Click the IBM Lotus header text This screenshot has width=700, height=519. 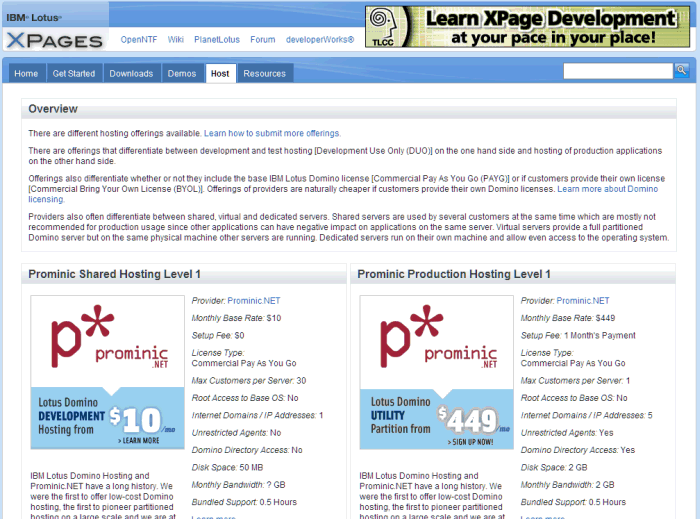pos(34,17)
